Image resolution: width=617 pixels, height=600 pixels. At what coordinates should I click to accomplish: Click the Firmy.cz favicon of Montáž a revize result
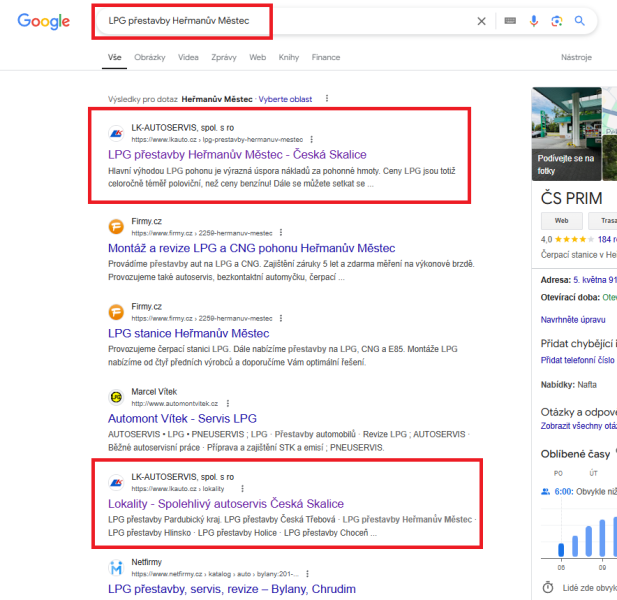pyautogui.click(x=116, y=227)
